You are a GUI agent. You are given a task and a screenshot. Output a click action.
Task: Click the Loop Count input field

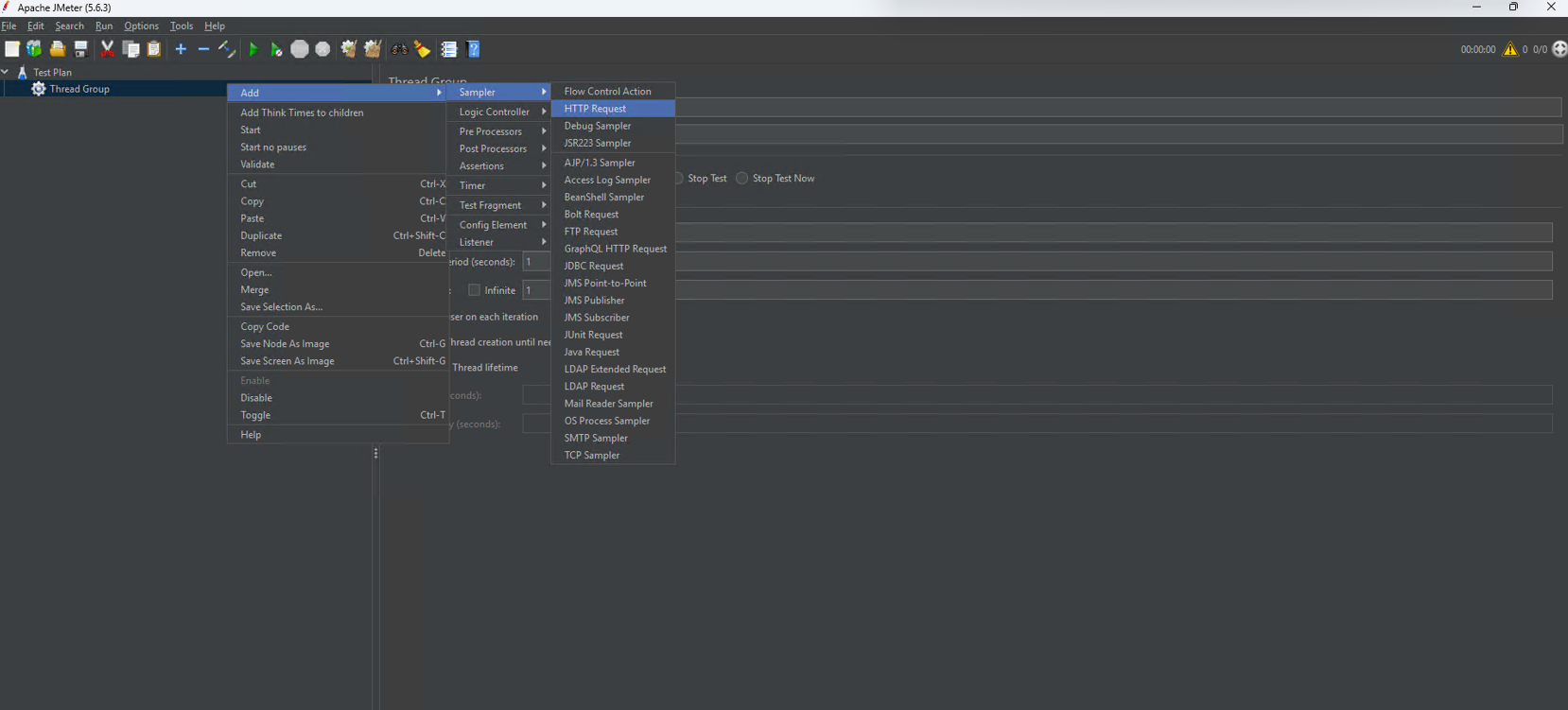[1037, 290]
